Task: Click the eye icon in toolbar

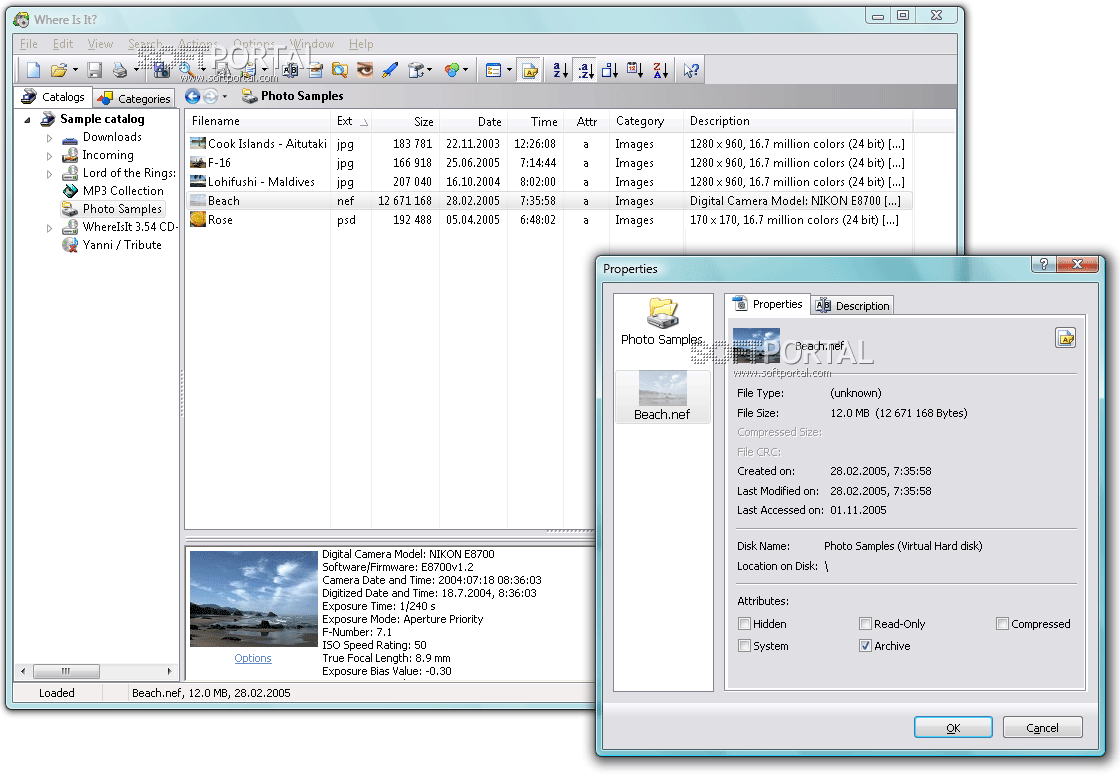Action: pos(365,70)
